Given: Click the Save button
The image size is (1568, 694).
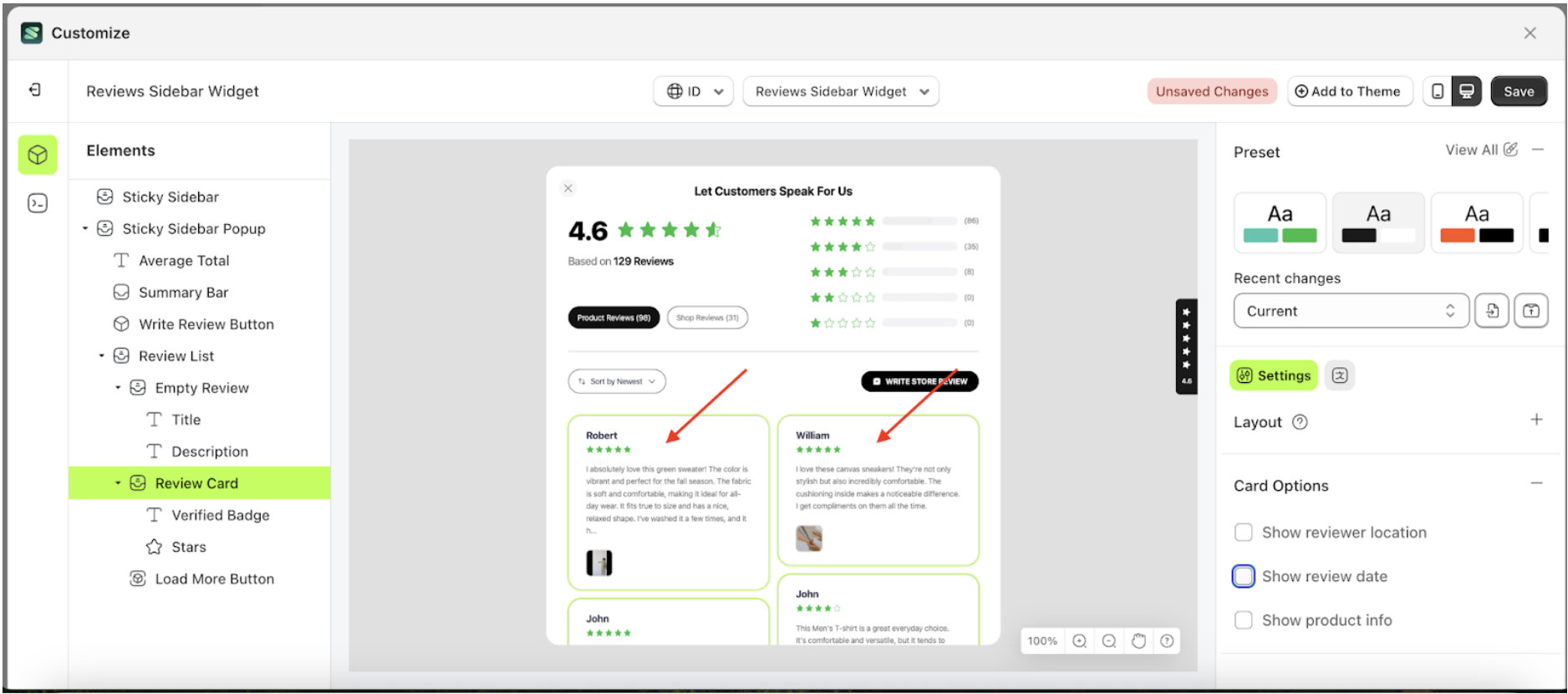Looking at the screenshot, I should (1519, 91).
